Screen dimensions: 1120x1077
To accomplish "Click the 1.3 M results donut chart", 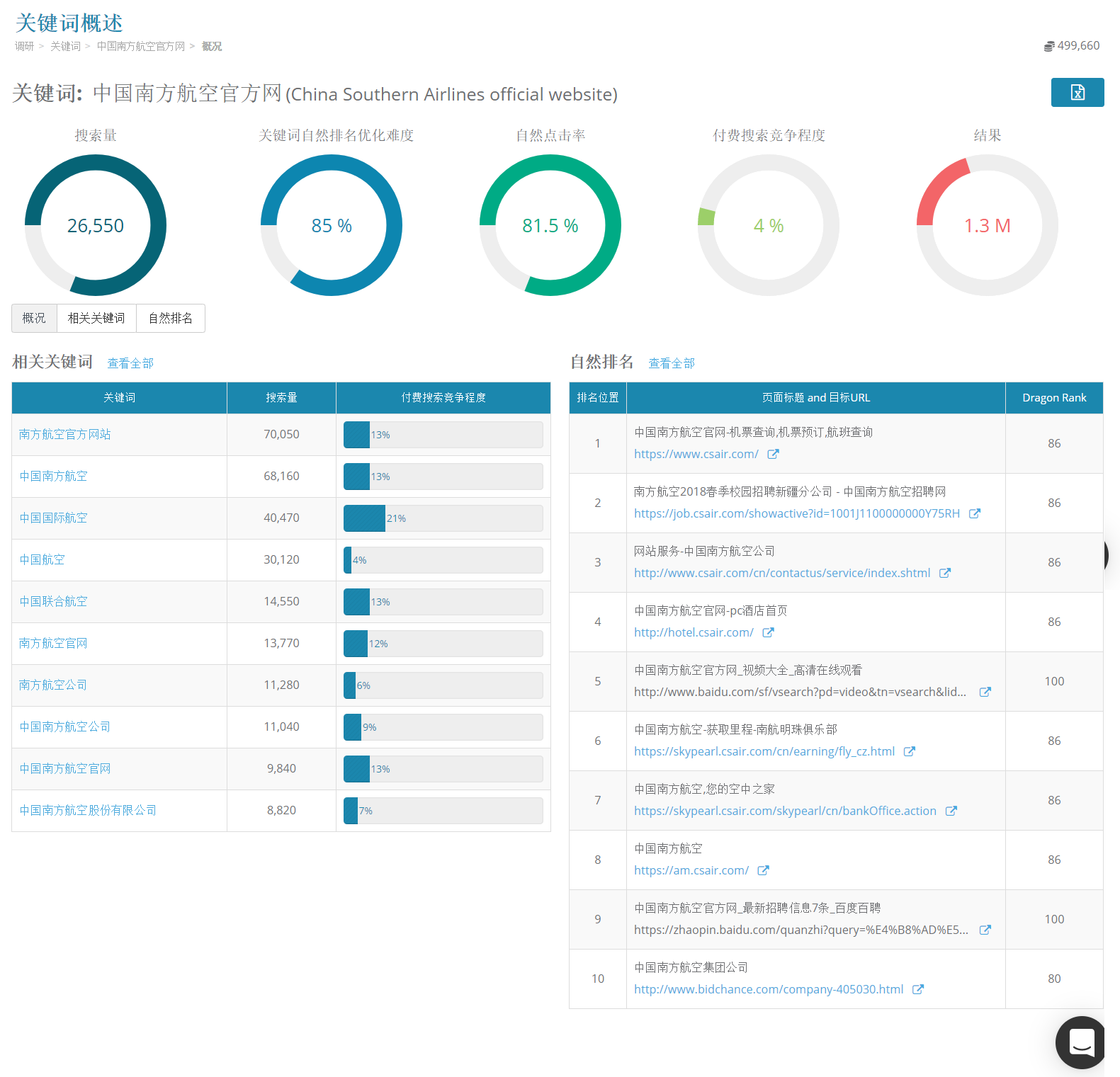I will click(988, 225).
